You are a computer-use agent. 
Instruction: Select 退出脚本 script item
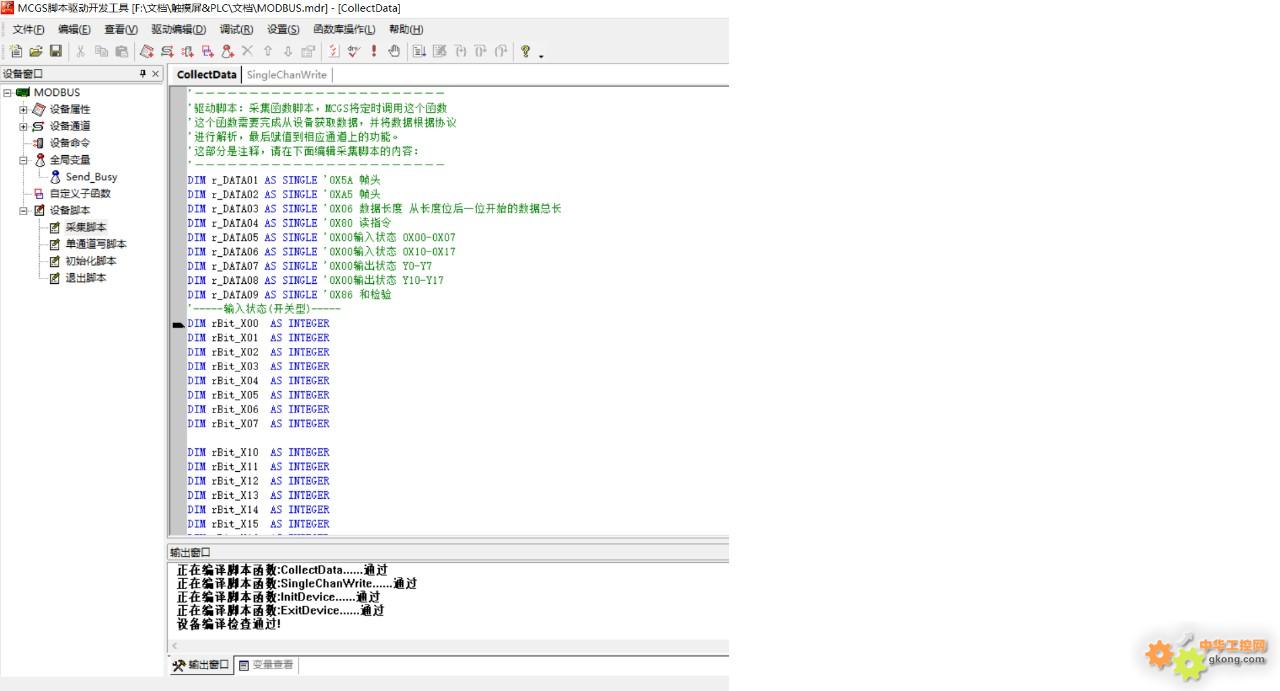tap(86, 278)
